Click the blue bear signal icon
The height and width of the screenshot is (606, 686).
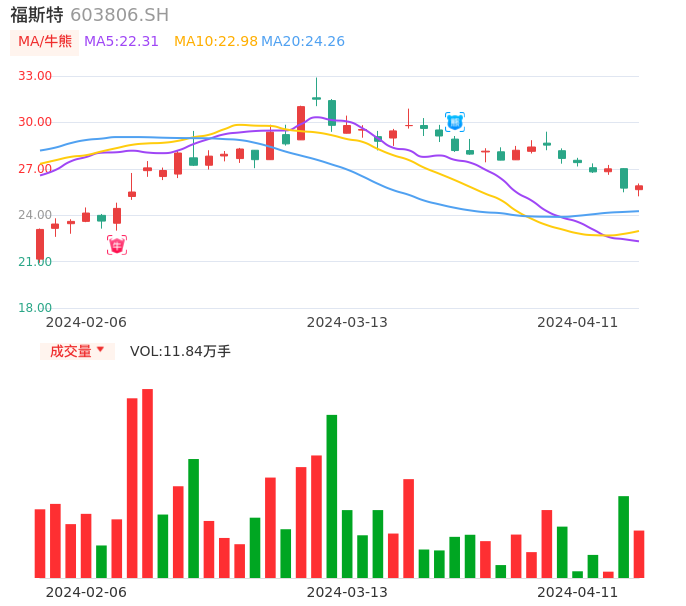click(x=455, y=122)
